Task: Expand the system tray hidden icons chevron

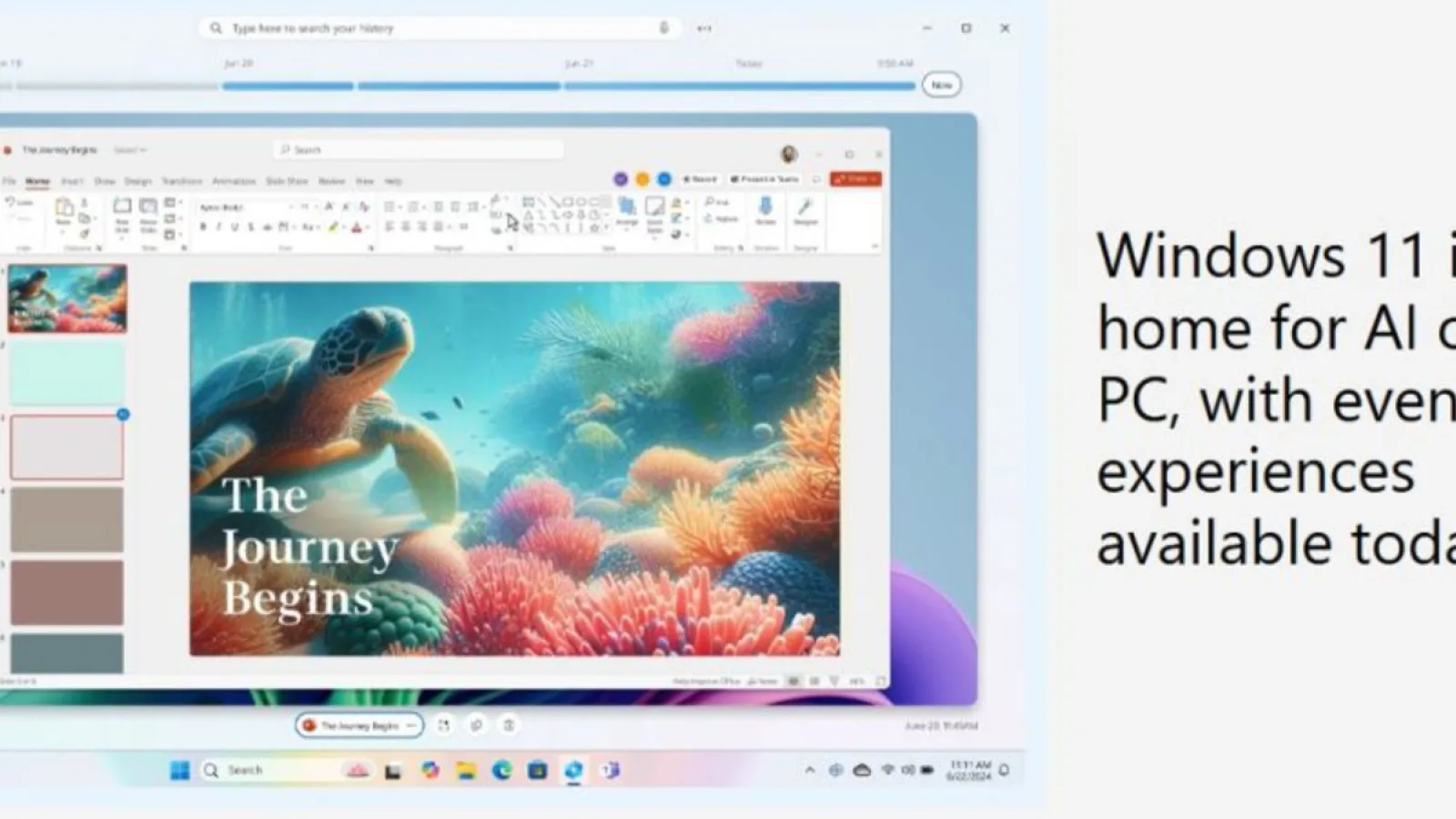Action: (x=810, y=771)
